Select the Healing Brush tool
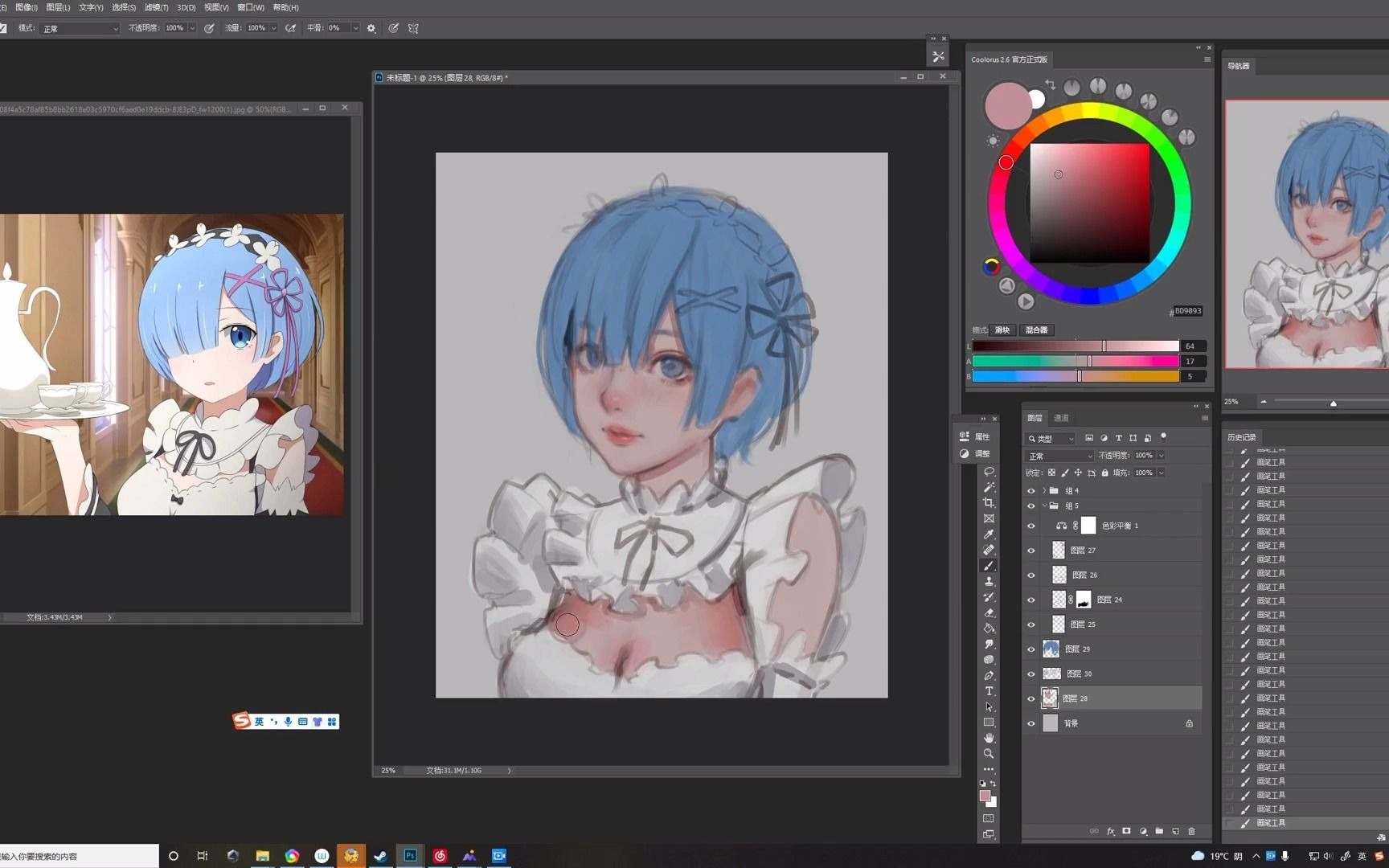This screenshot has width=1389, height=868. click(x=989, y=550)
